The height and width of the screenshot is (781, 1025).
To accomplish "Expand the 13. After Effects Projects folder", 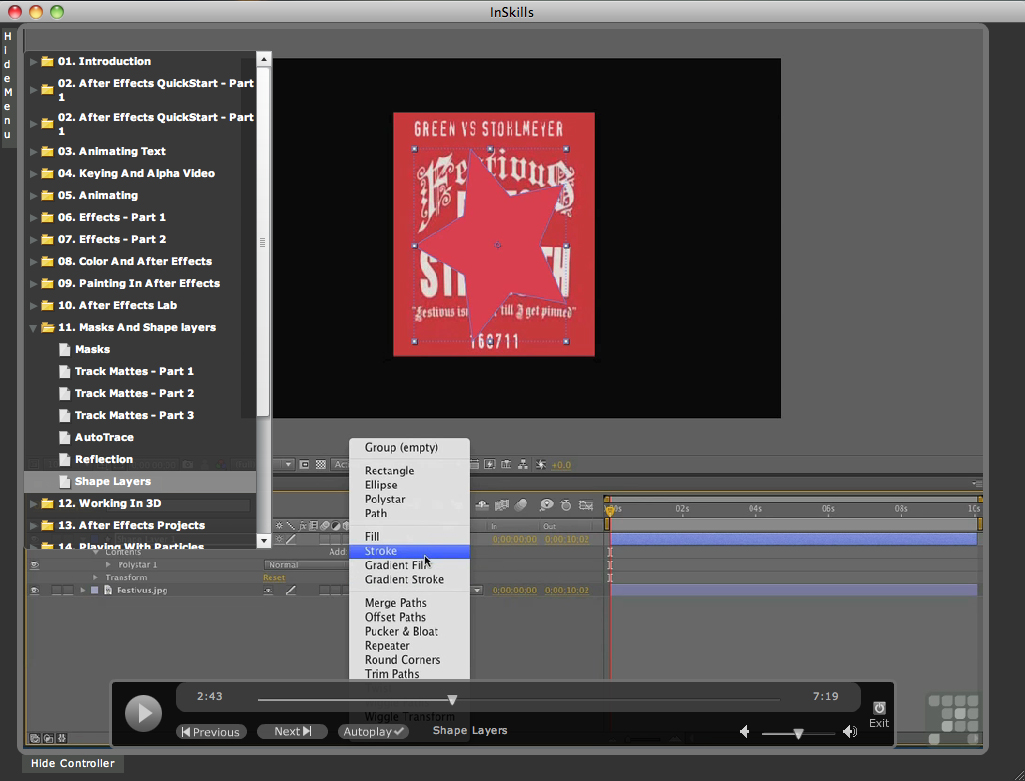I will 33,525.
